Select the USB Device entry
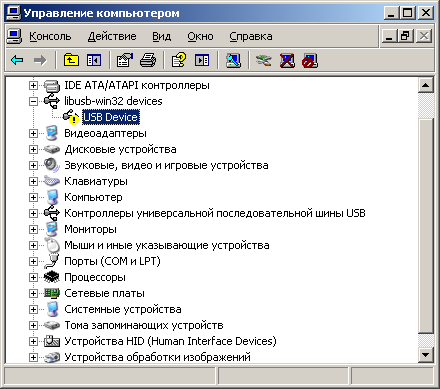The width and height of the screenshot is (440, 389). [111, 117]
